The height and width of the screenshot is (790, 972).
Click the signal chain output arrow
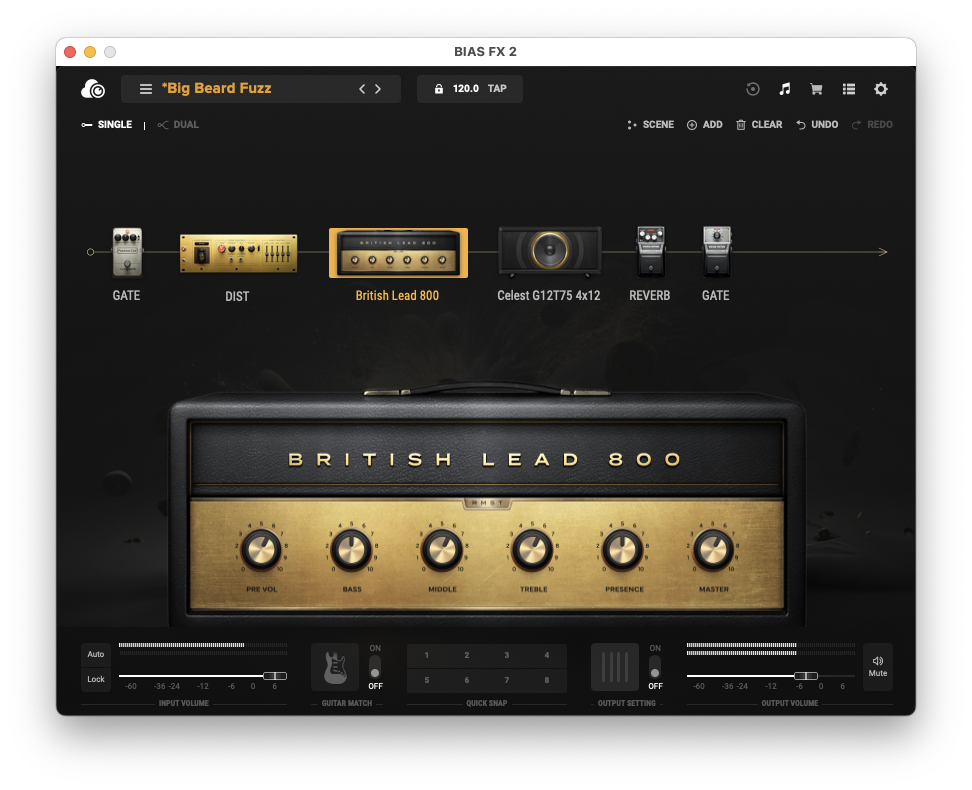tap(883, 252)
